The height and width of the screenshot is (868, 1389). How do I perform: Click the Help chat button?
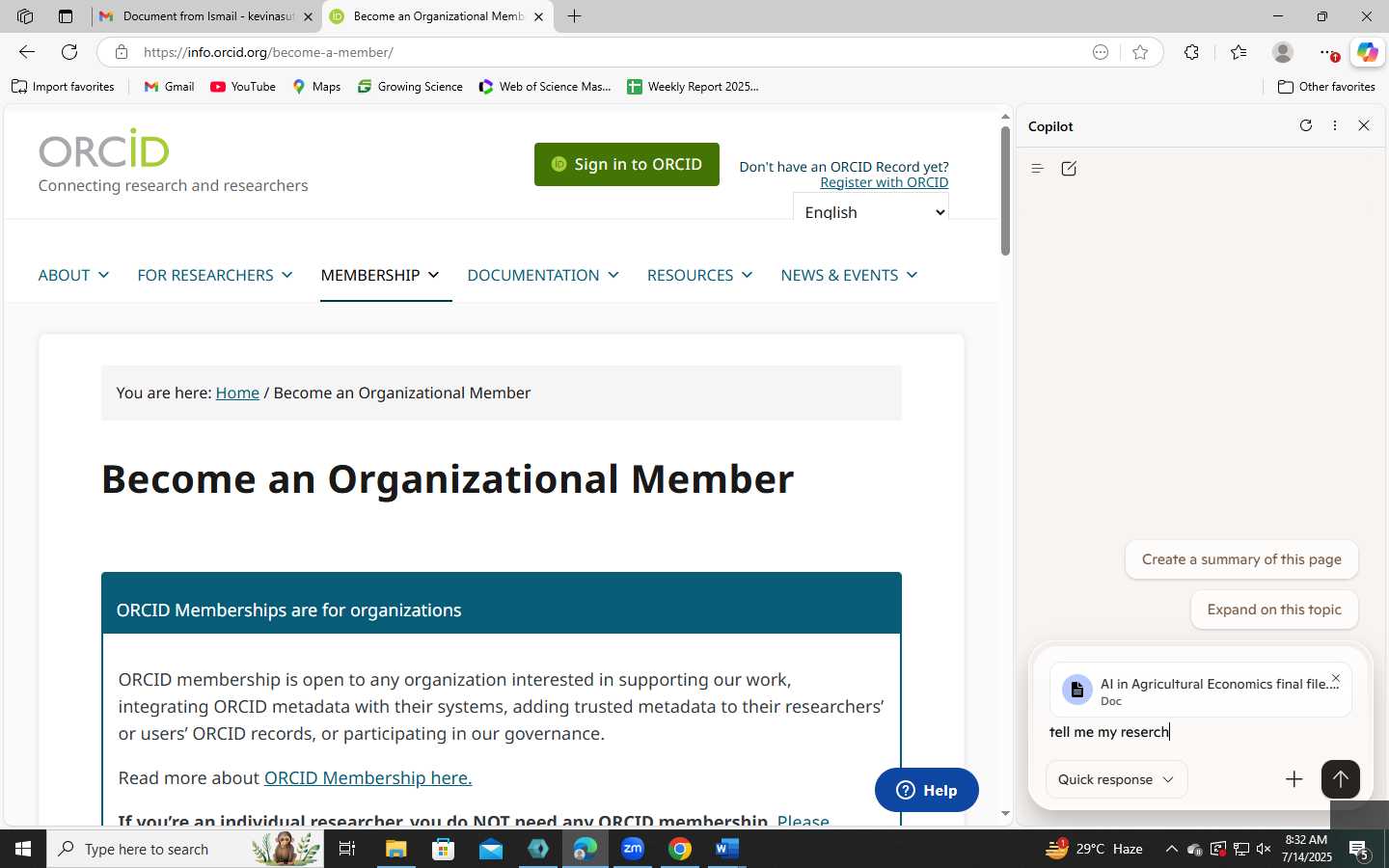point(927,790)
